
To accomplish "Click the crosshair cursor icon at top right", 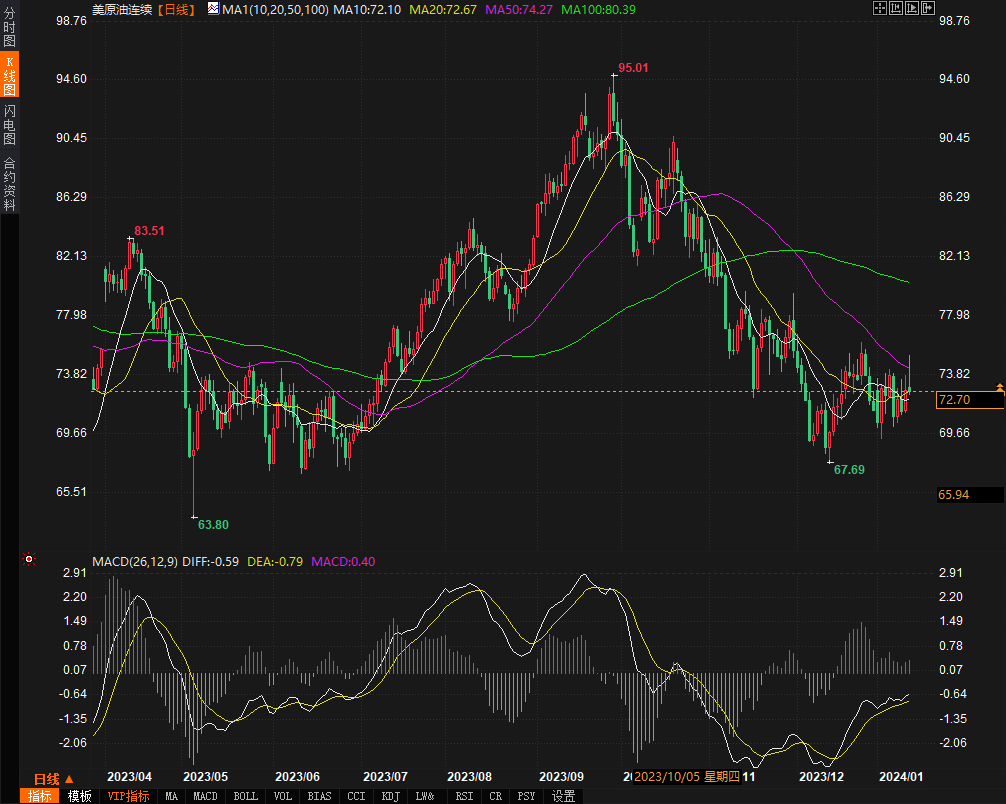I will pos(881,8).
